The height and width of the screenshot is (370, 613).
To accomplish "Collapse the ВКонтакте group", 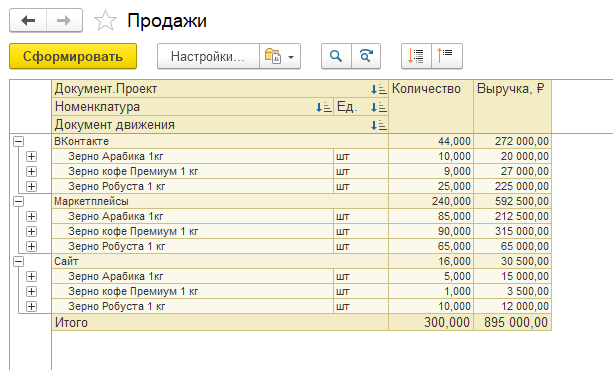I will point(18,142).
